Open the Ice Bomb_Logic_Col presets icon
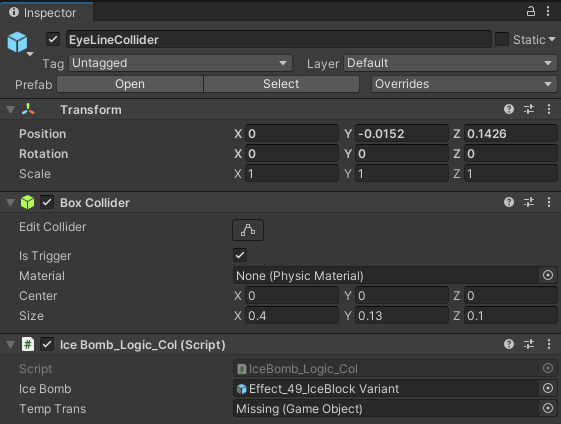The image size is (561, 424). point(529,344)
